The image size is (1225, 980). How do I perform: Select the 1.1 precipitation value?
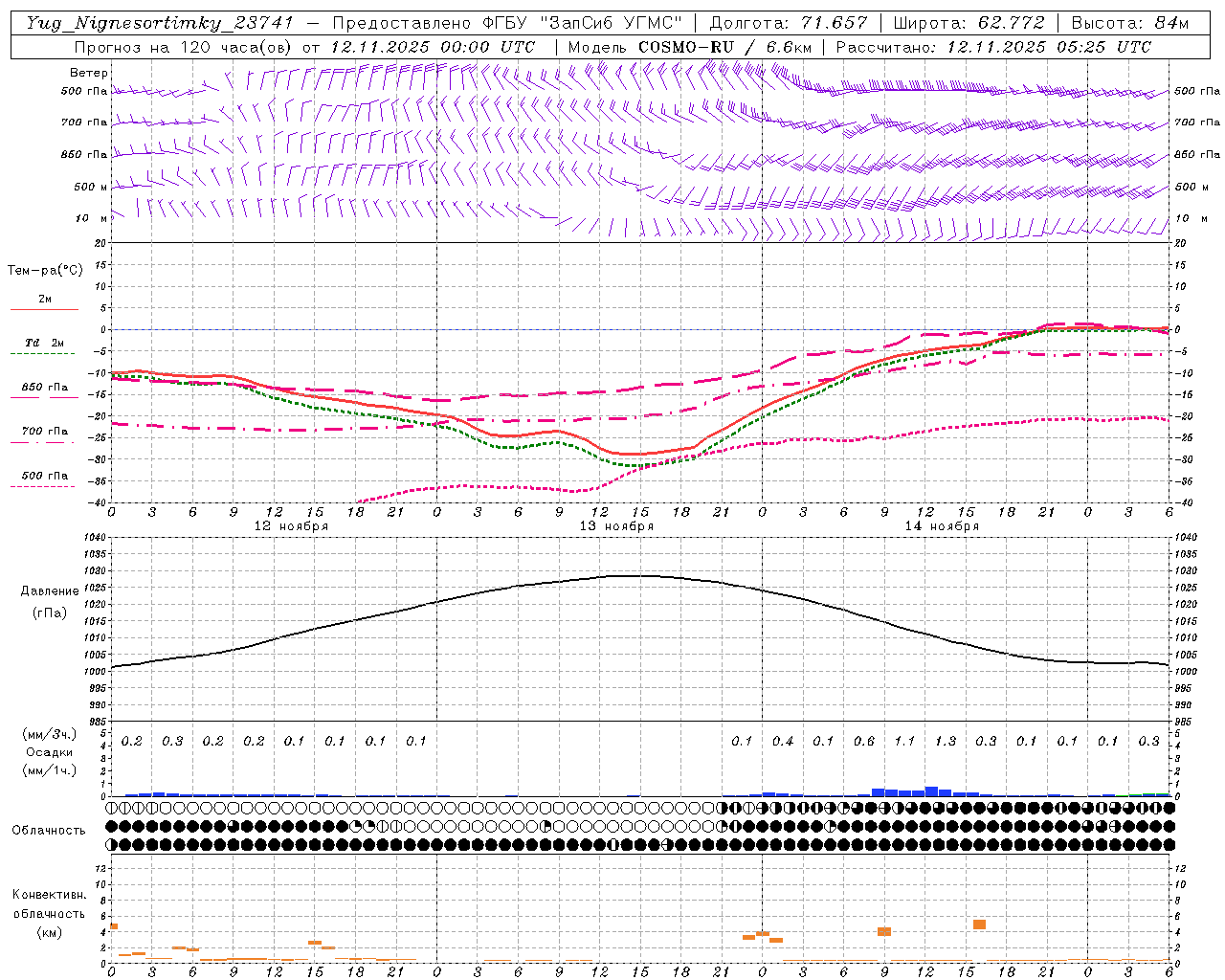[904, 742]
